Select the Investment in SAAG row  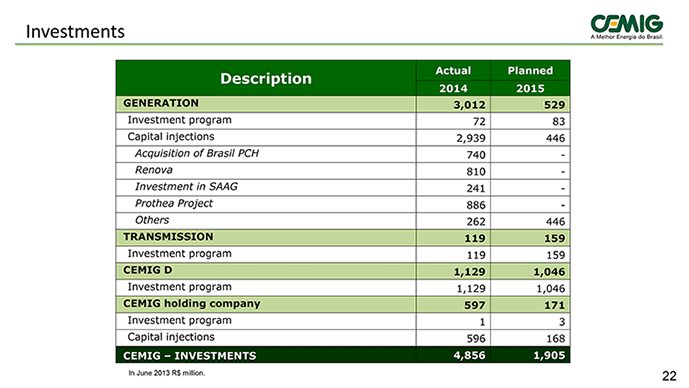point(343,188)
